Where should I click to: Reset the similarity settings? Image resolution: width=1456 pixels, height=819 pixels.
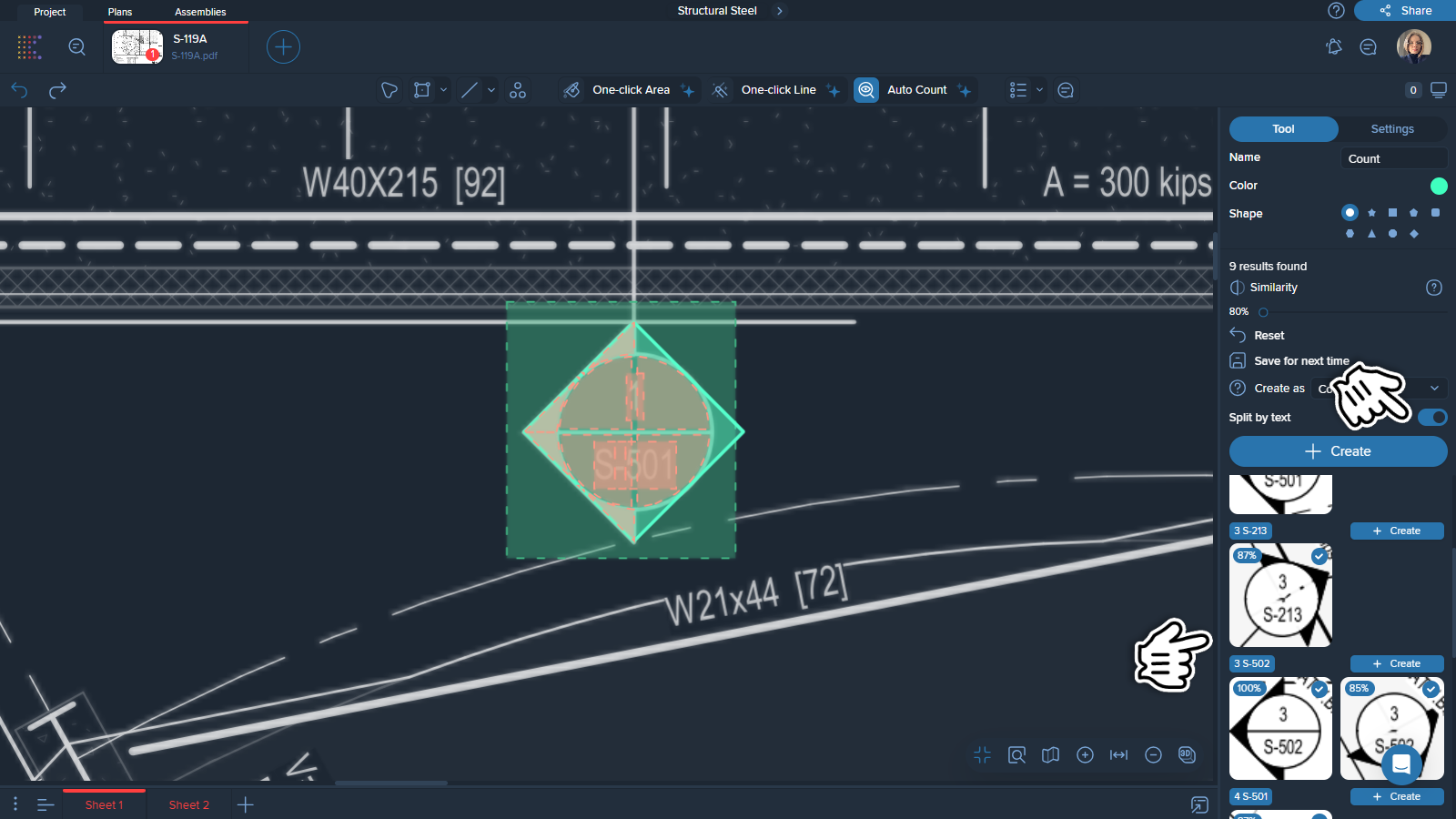pyautogui.click(x=1257, y=335)
